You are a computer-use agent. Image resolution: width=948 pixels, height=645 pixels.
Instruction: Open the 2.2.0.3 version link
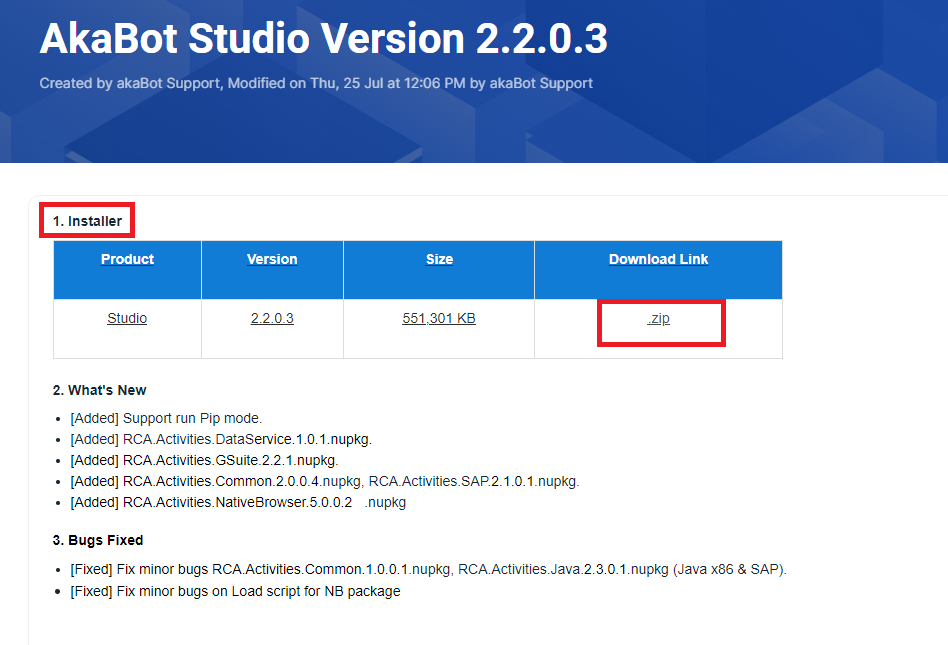272,319
